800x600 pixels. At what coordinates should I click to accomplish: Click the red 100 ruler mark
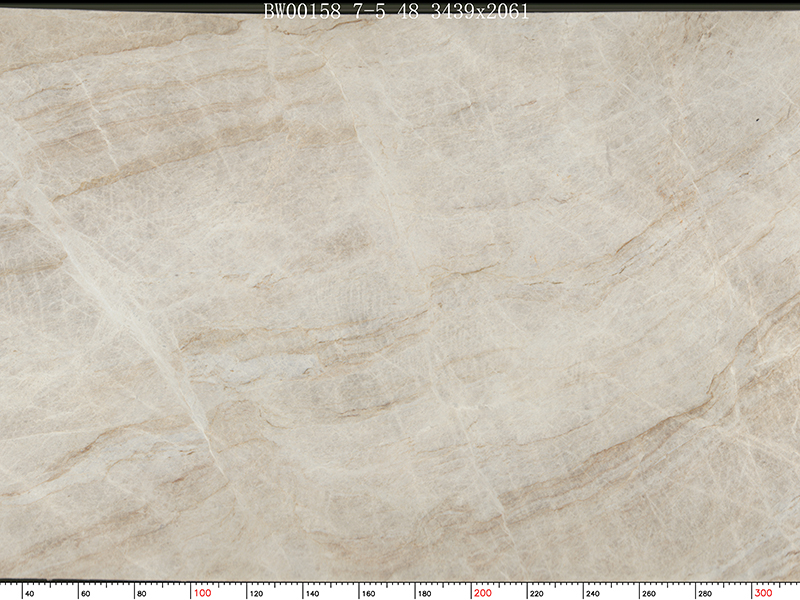(203, 593)
